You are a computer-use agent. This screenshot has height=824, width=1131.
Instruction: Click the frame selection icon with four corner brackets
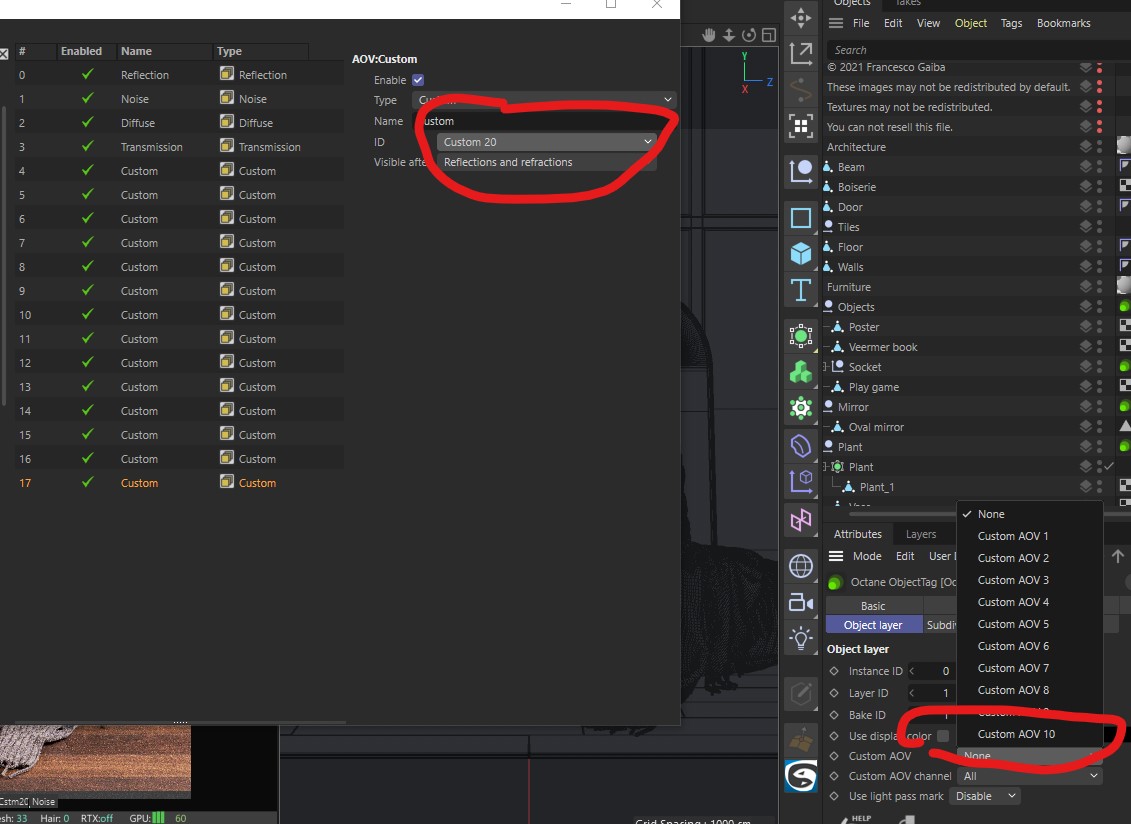pos(801,127)
